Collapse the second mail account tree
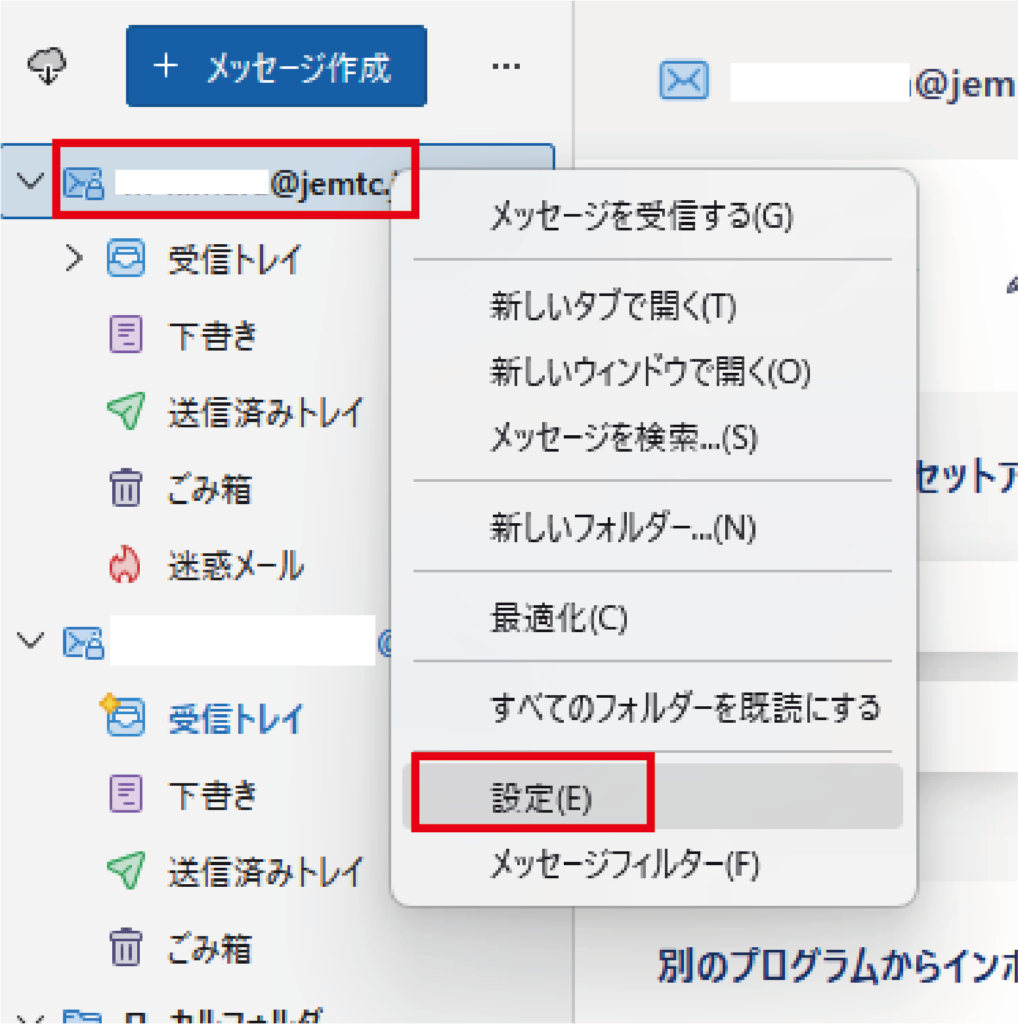This screenshot has height=1024, width=1018. point(32,641)
